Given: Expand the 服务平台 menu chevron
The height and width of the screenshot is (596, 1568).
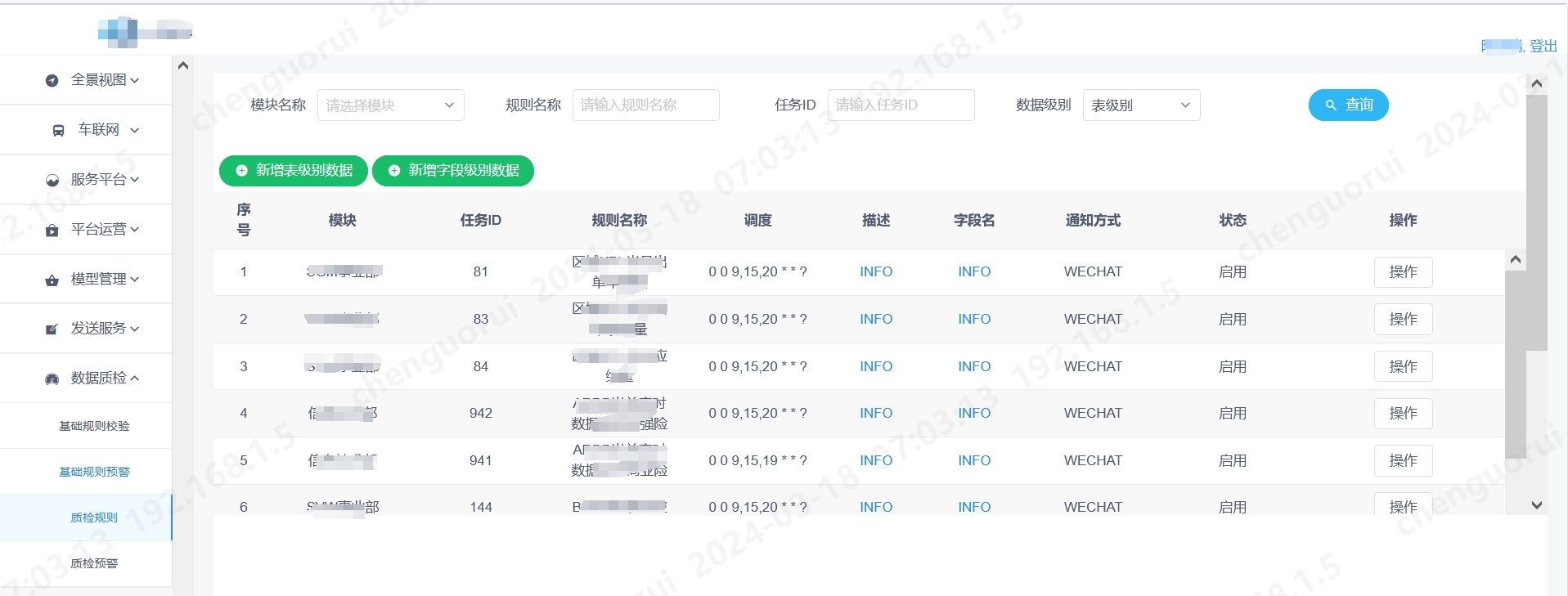Looking at the screenshot, I should (x=135, y=180).
